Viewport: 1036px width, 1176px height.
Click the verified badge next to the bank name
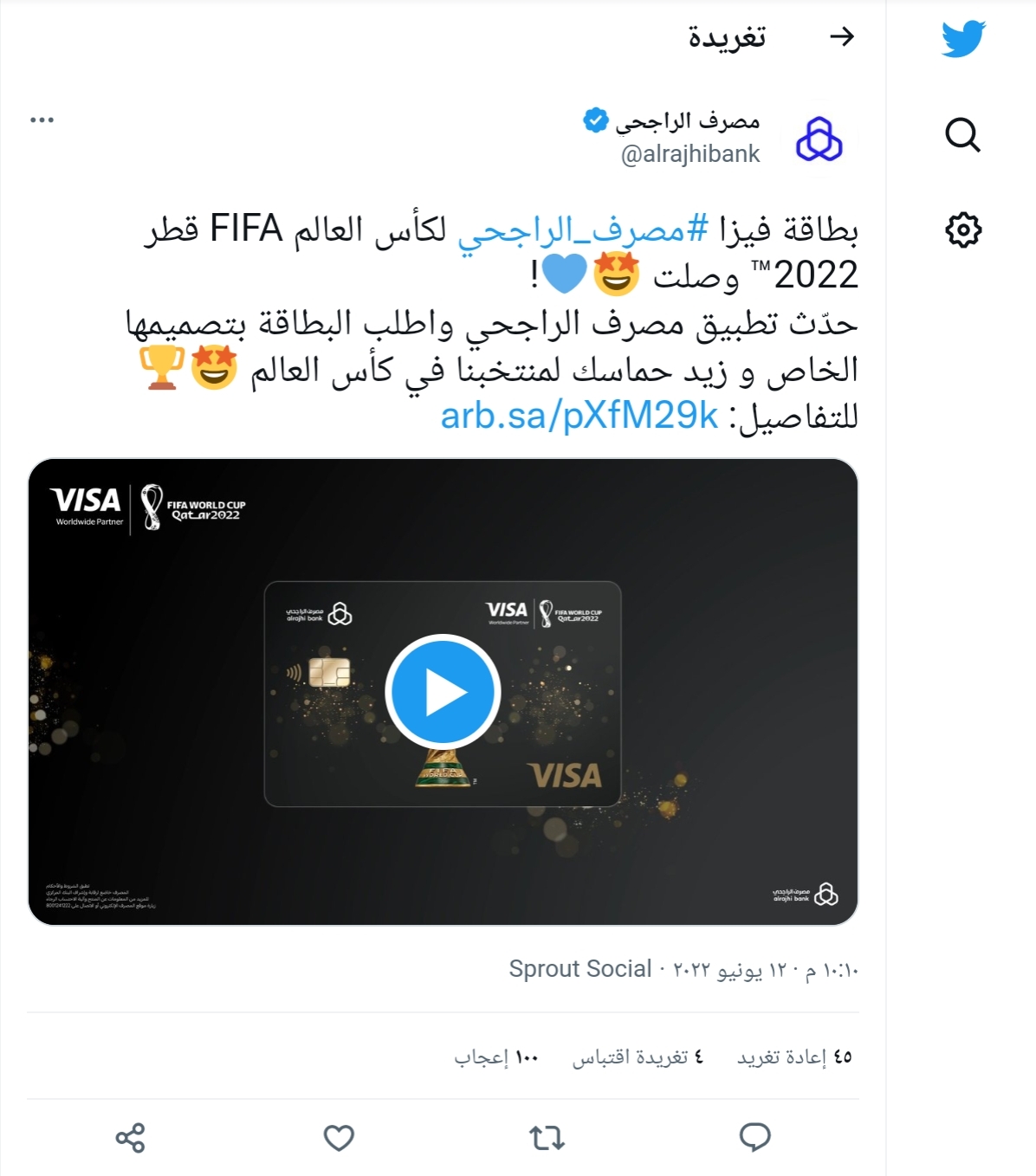596,120
